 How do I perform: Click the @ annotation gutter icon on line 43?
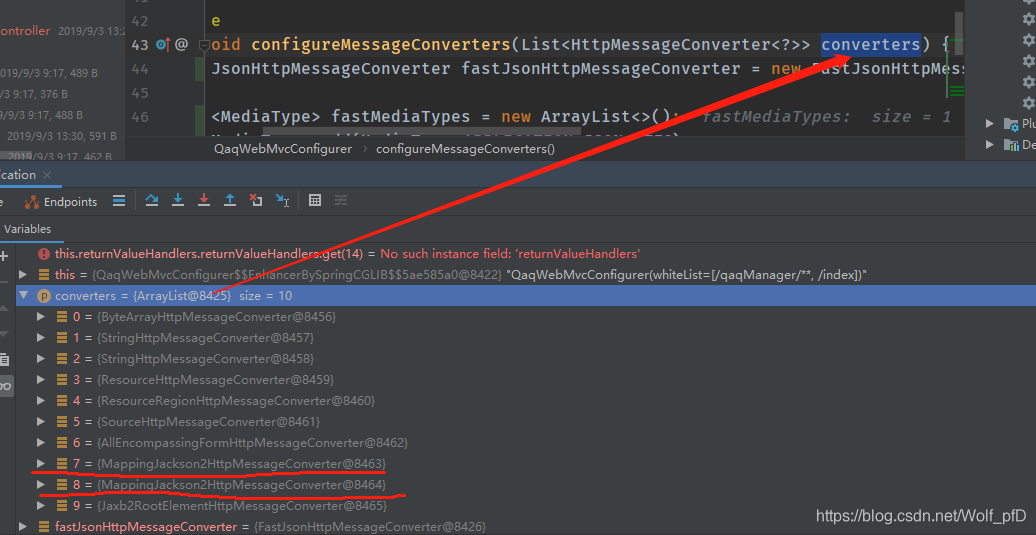click(x=182, y=45)
